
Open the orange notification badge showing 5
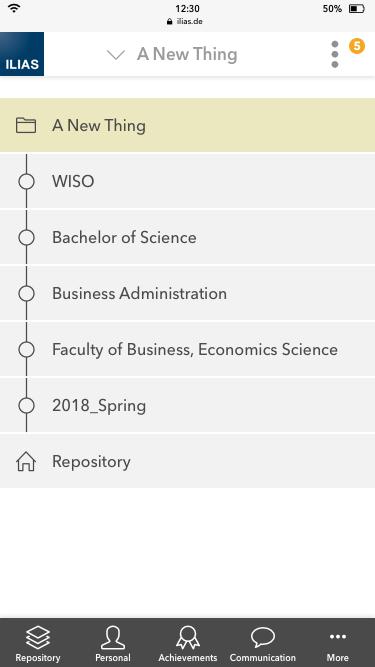point(357,46)
